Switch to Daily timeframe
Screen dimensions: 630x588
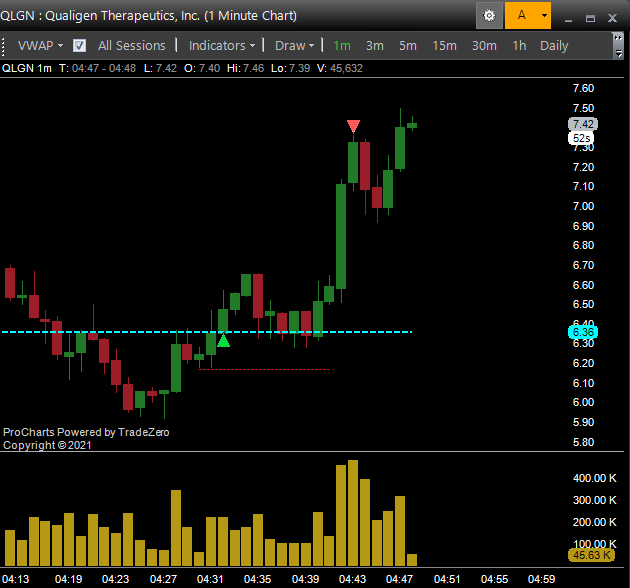coord(554,45)
